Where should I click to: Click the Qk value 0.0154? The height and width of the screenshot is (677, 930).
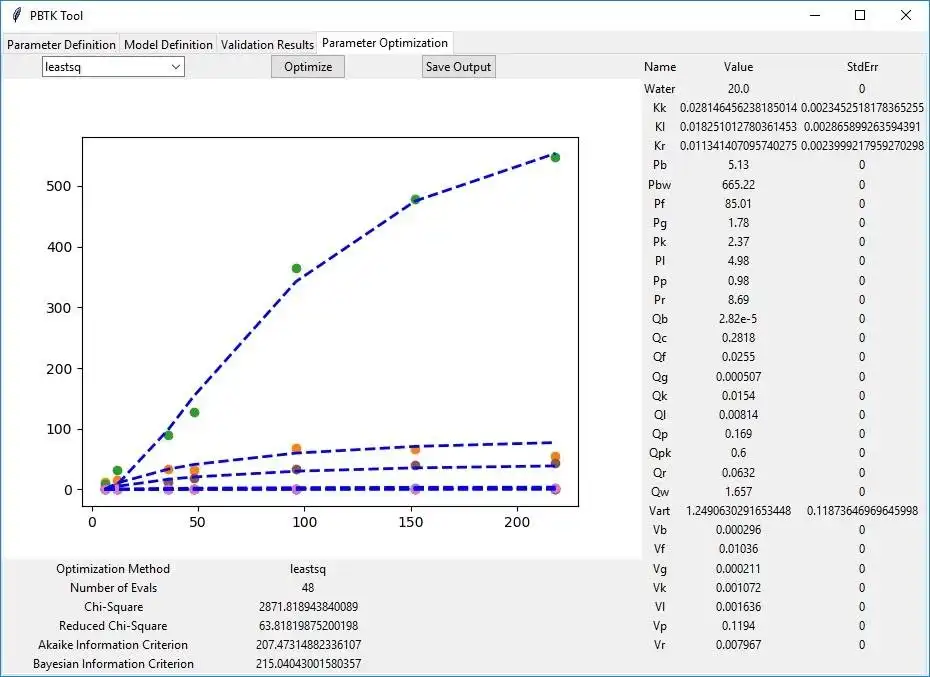738,396
